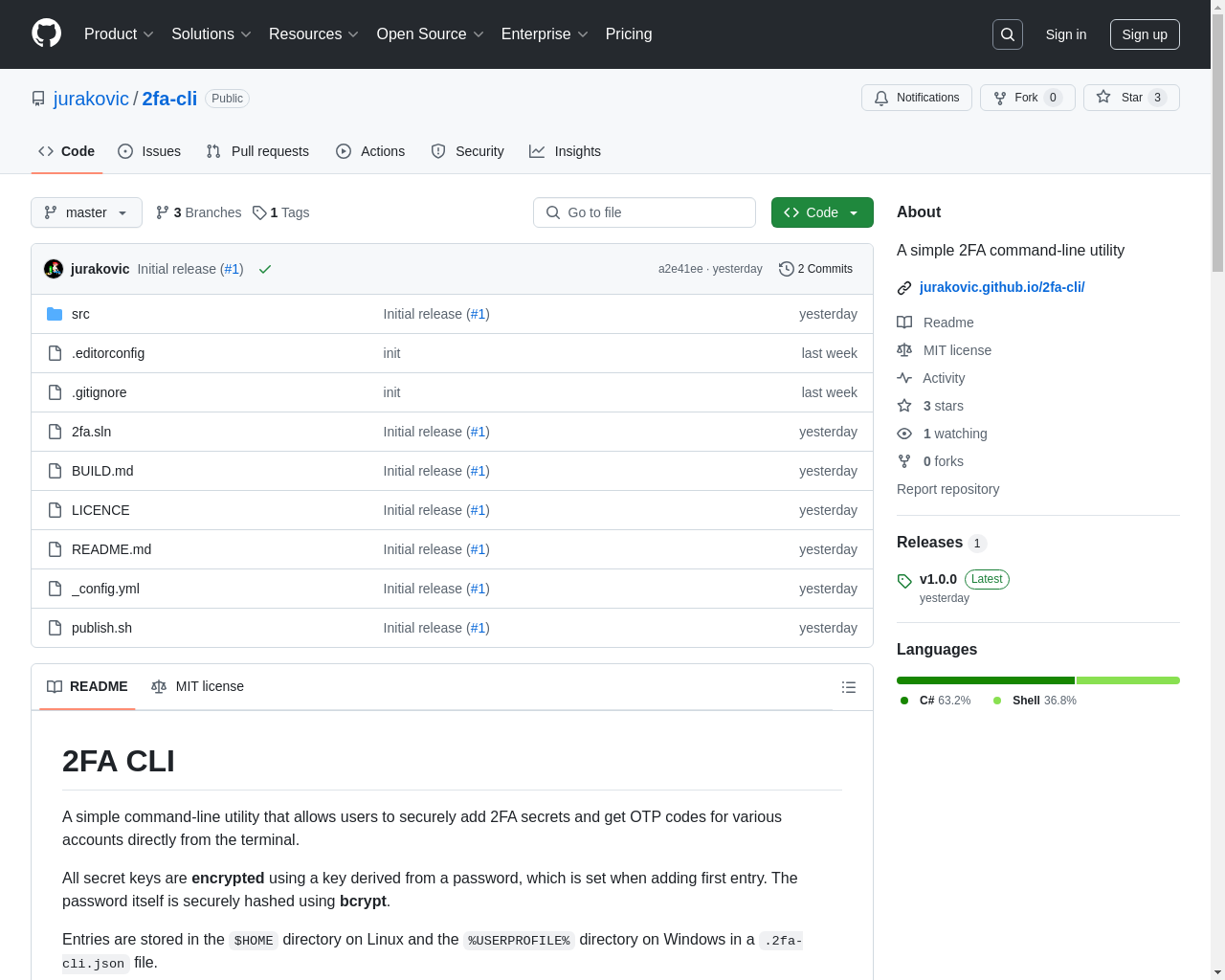Click the search magnifier icon in header
Screen dimensions: 1225x980
click(x=1008, y=34)
